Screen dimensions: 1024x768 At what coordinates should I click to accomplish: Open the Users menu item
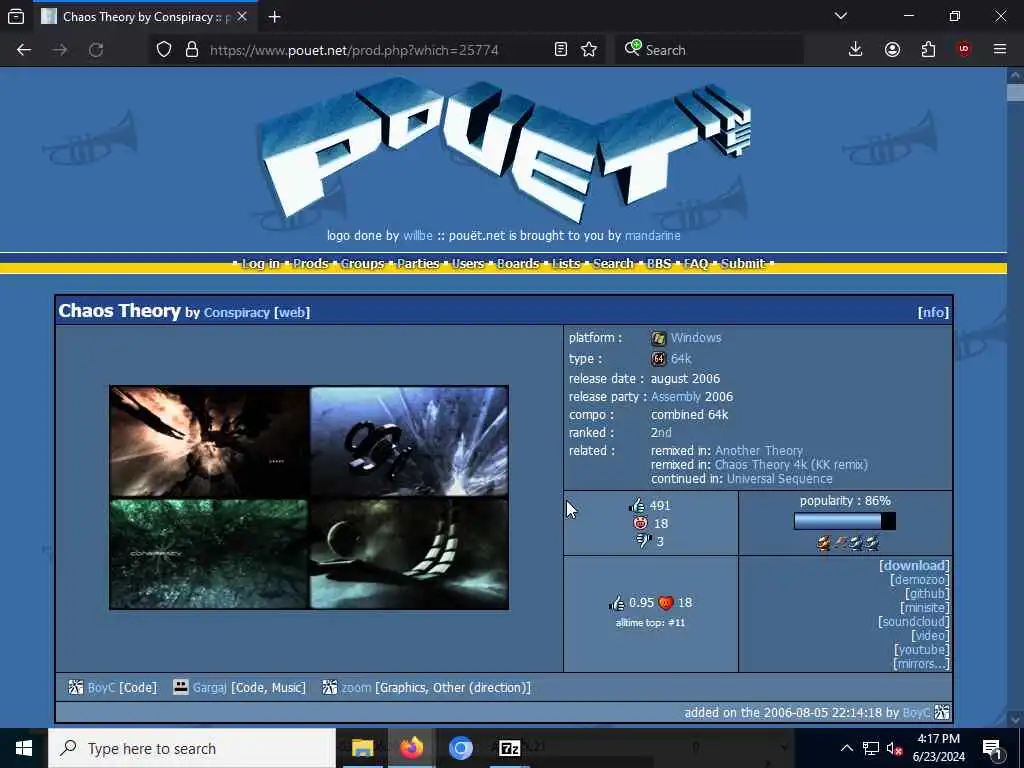point(468,264)
